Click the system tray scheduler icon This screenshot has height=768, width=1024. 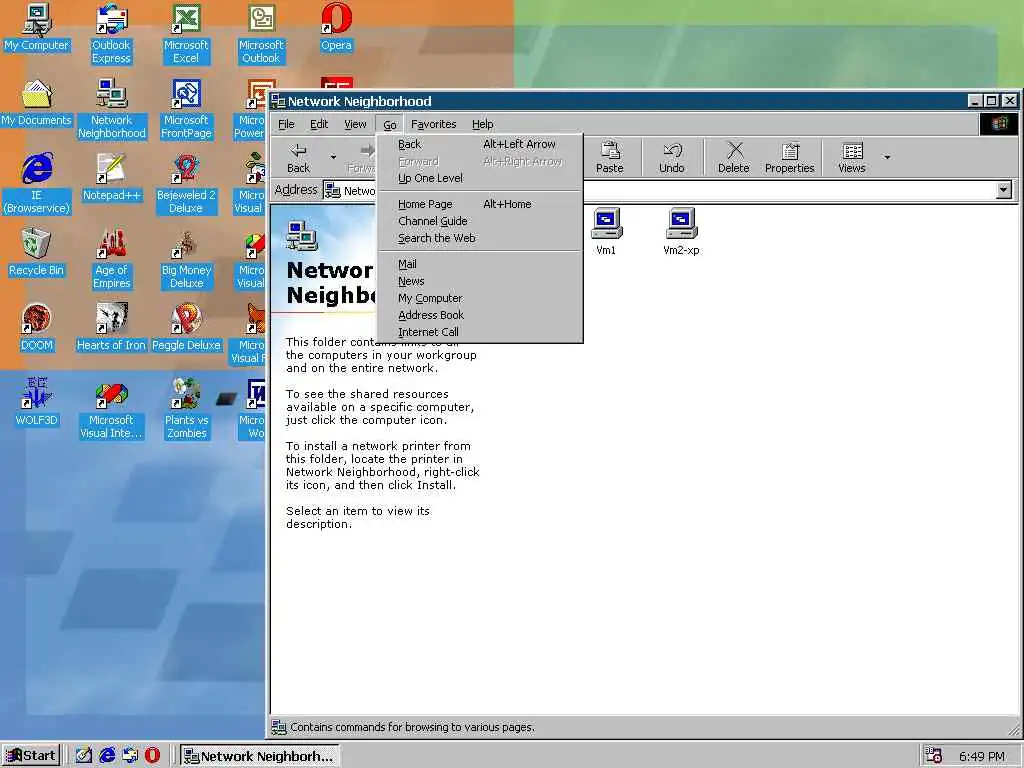[x=933, y=756]
